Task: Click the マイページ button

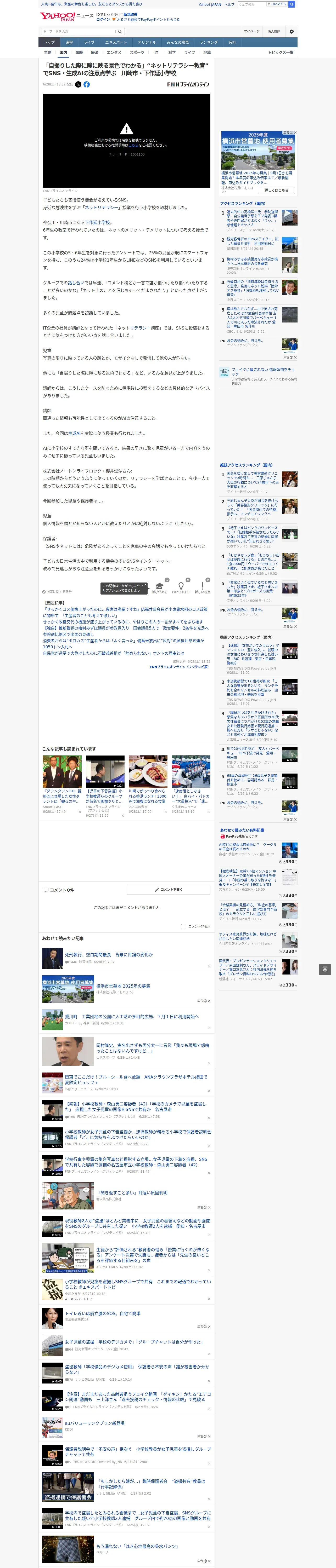Action: [x=252, y=31]
